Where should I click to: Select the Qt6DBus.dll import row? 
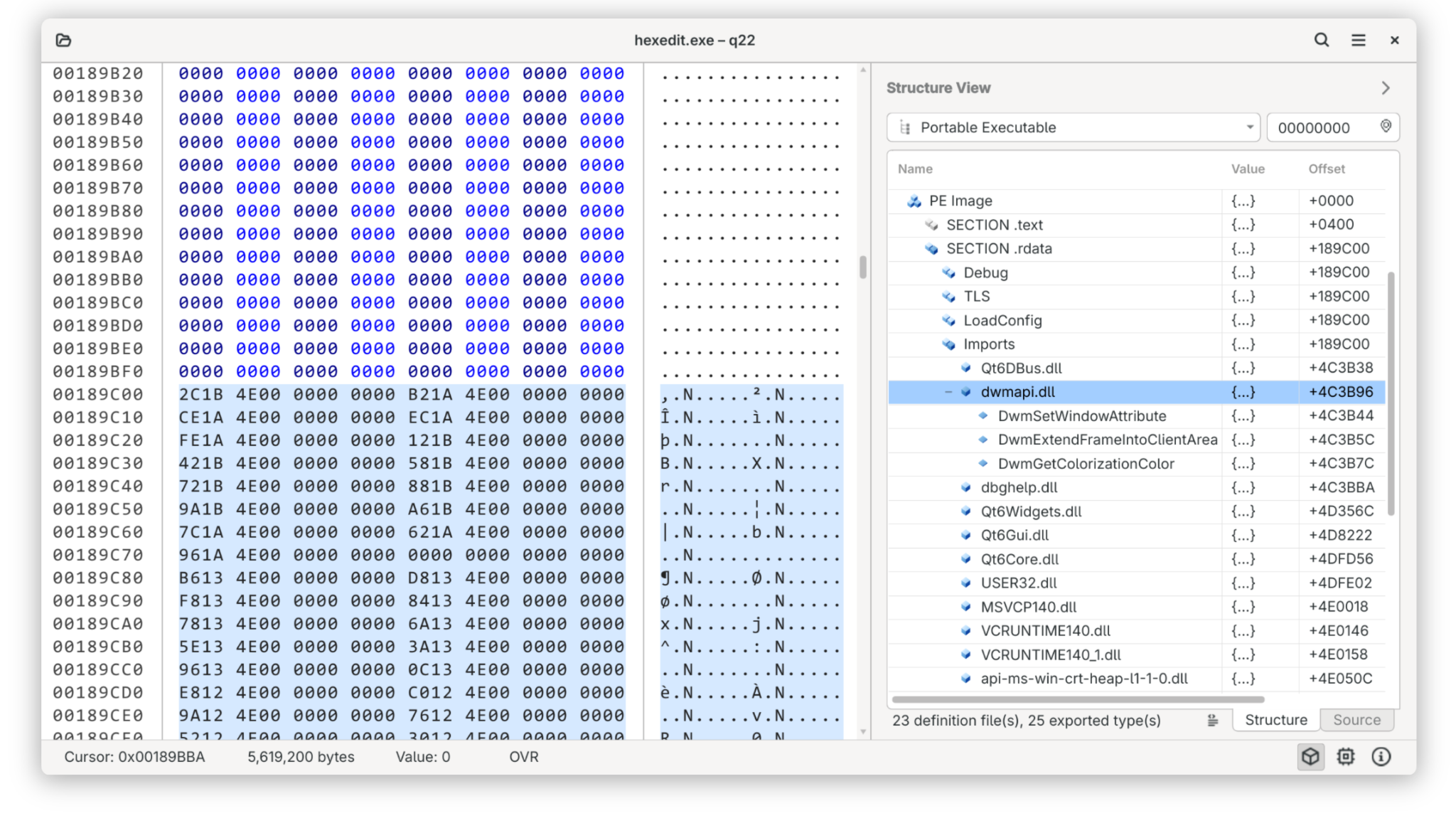[x=1136, y=368]
